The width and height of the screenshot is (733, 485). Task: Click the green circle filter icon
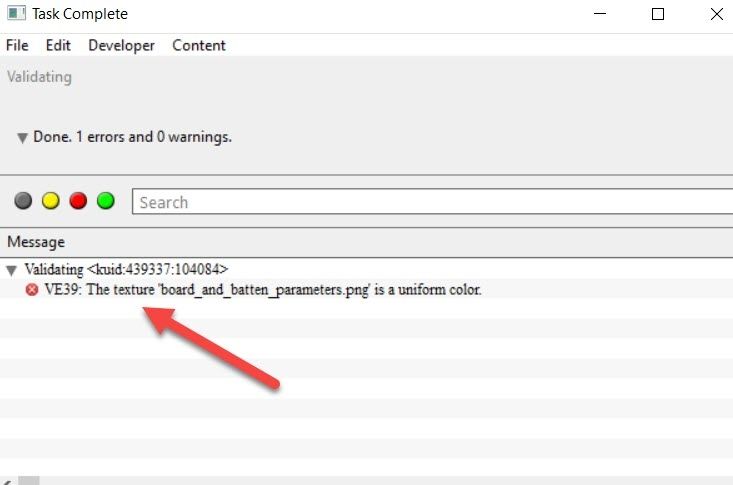click(105, 201)
